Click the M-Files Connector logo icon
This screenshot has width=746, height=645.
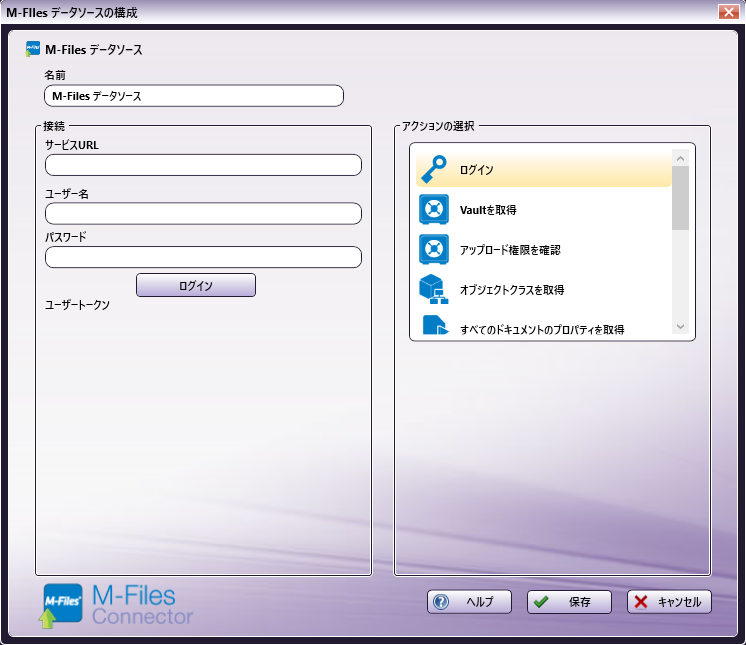[60, 606]
